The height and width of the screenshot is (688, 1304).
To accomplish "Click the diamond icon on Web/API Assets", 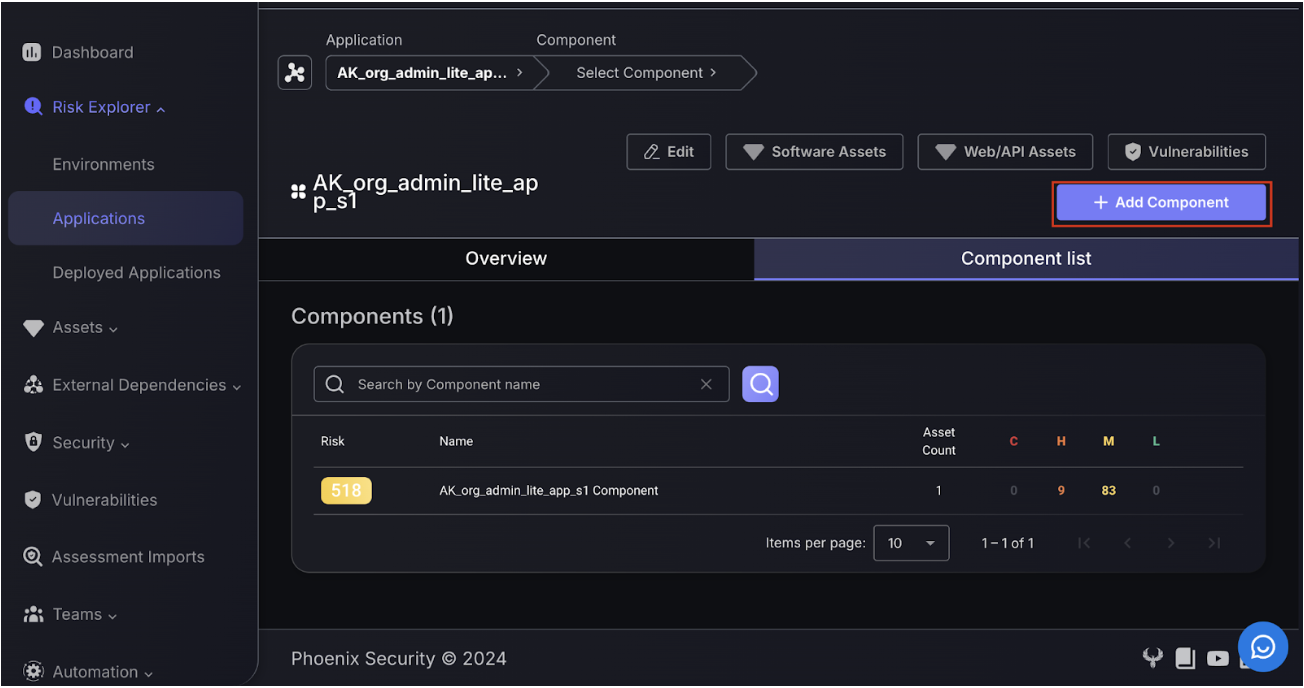I will tap(945, 152).
